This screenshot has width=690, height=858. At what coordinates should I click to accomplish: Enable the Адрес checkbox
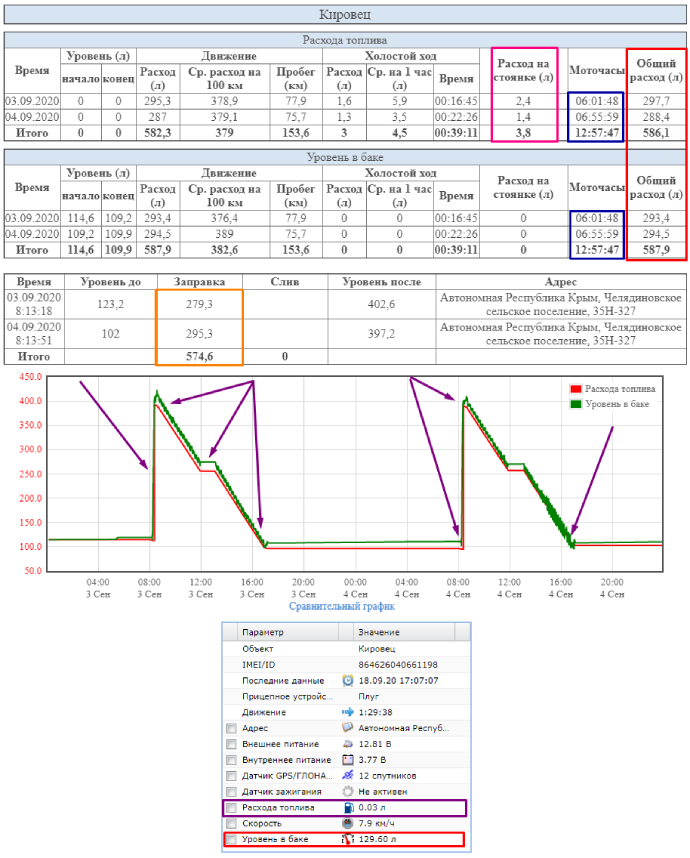tap(231, 728)
